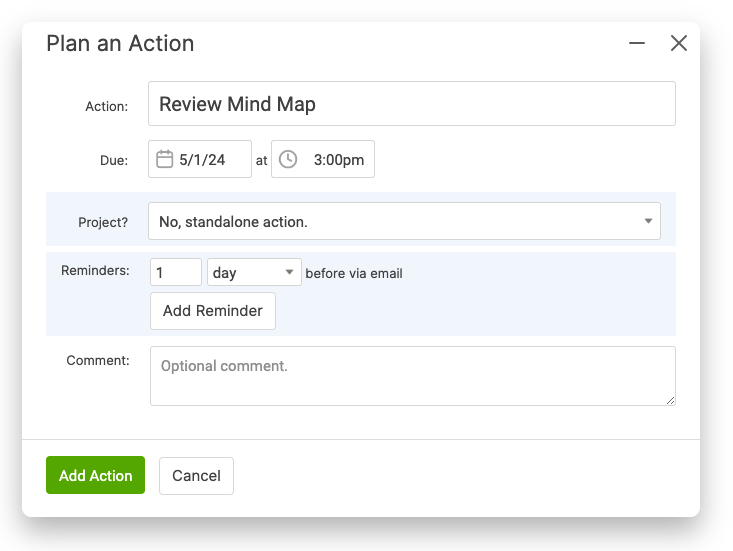Cancel the action dialog
733x551 pixels.
click(x=196, y=476)
